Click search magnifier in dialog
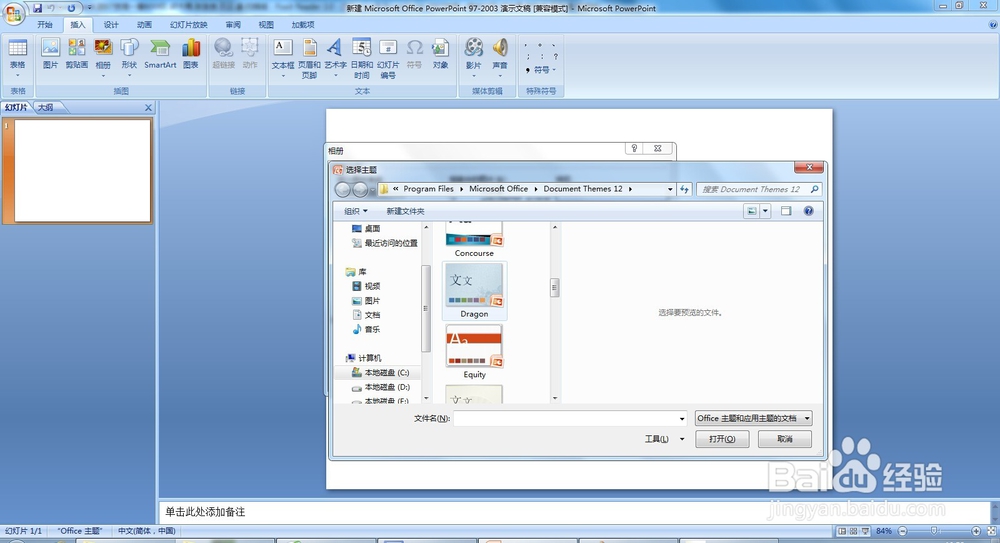1000x543 pixels. (x=814, y=190)
